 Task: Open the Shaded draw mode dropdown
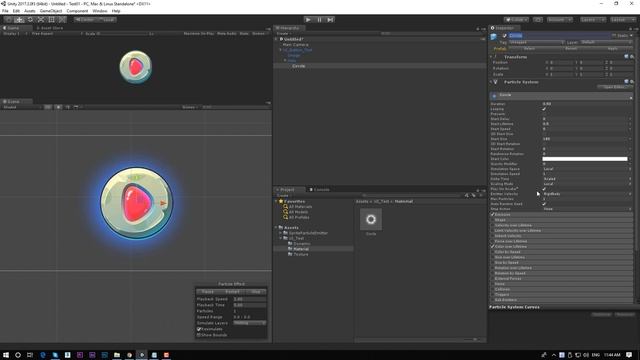(22, 107)
